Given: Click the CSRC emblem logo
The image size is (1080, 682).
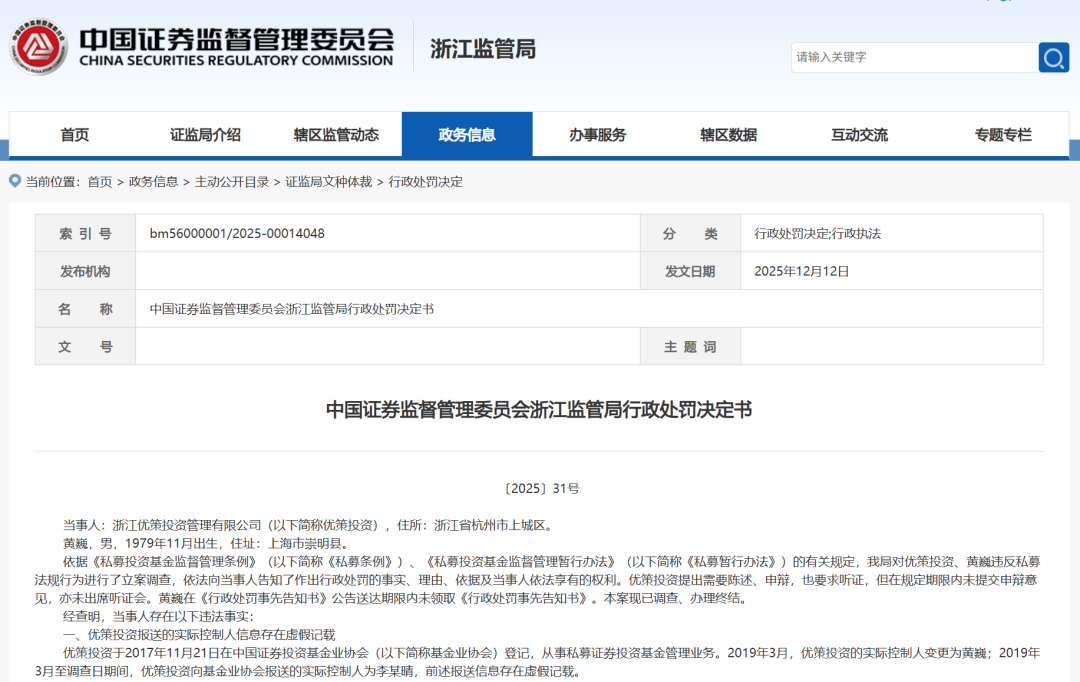Looking at the screenshot, I should (x=38, y=46).
